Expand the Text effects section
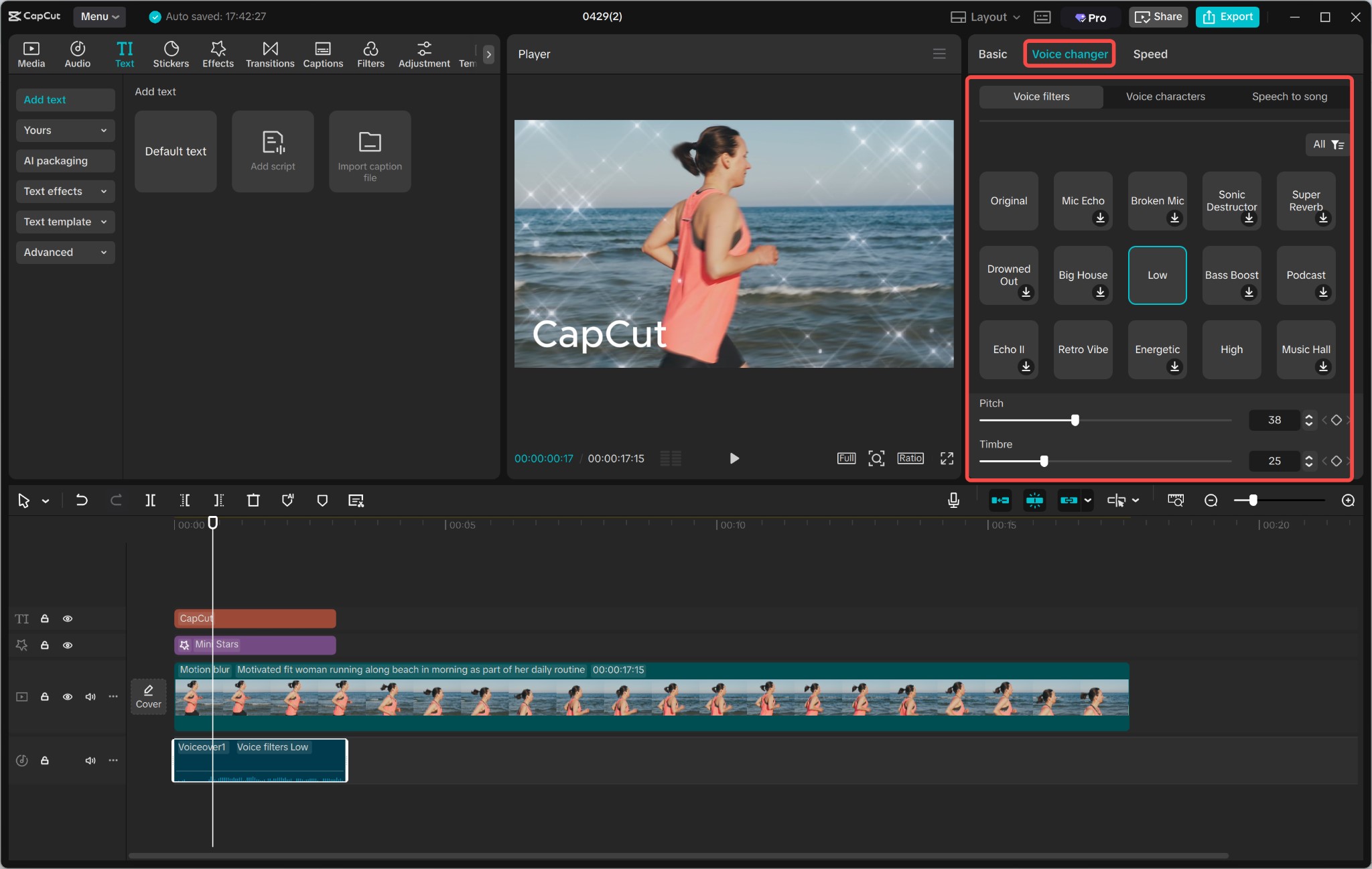This screenshot has height=869, width=1372. (x=65, y=191)
